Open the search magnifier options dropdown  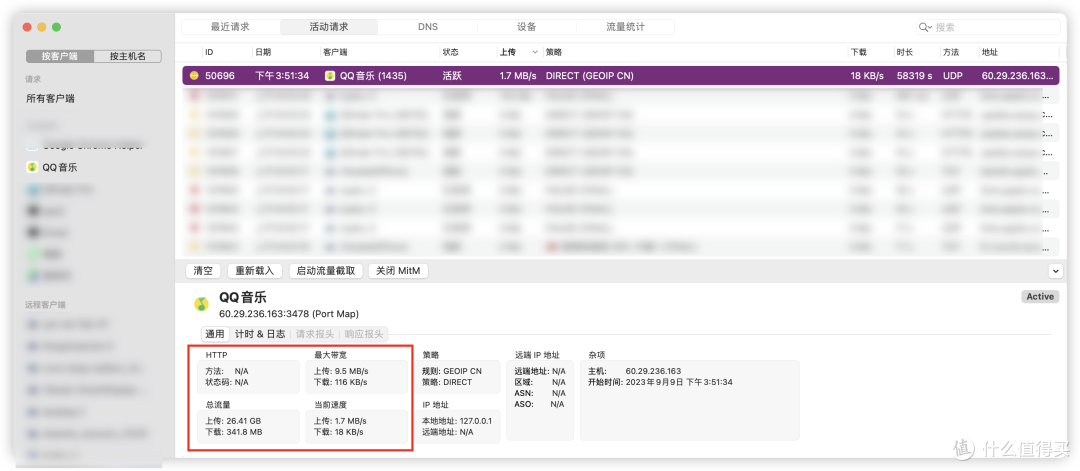(925, 28)
